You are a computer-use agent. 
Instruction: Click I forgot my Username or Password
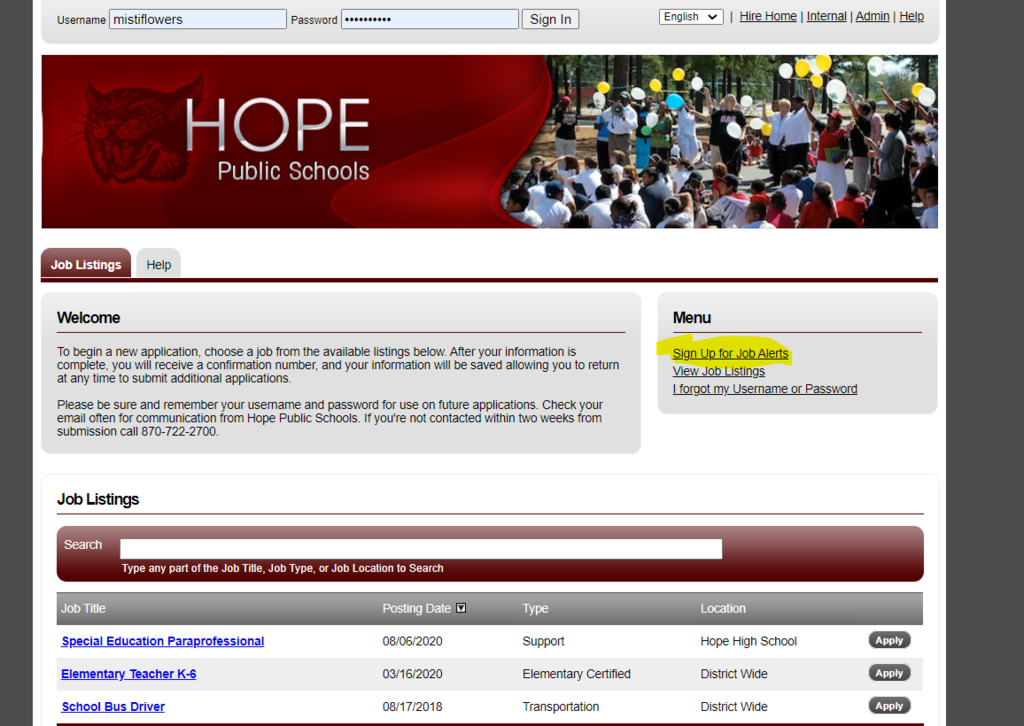765,388
